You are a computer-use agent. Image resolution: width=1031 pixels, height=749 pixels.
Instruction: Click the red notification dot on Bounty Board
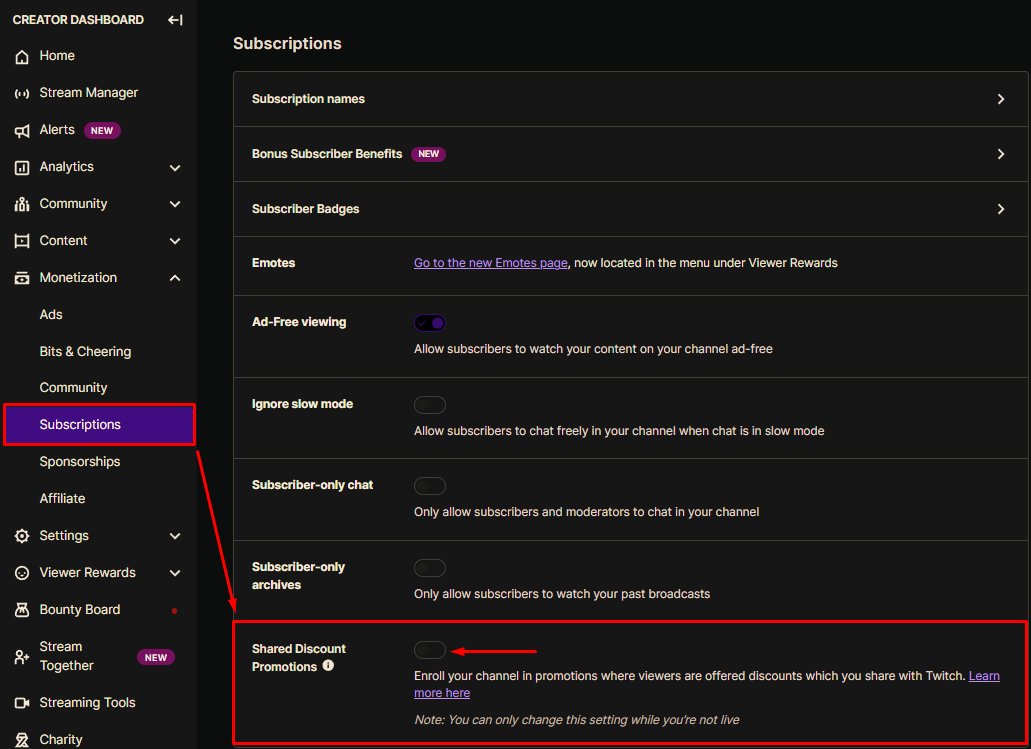[174, 611]
